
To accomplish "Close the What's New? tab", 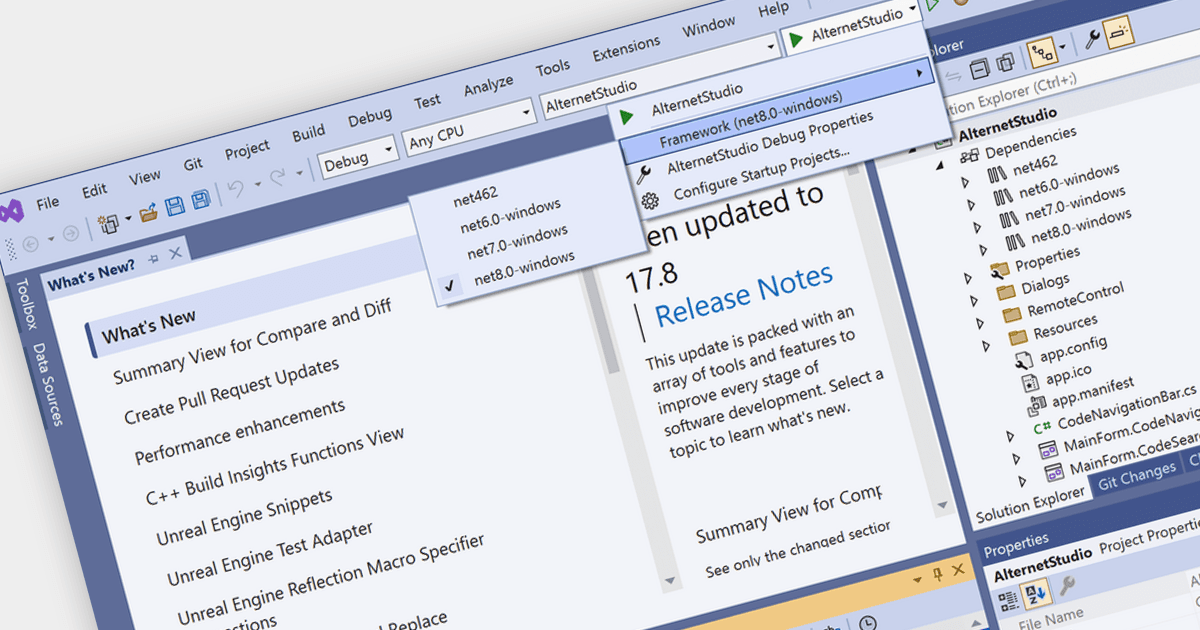I will pyautogui.click(x=175, y=253).
